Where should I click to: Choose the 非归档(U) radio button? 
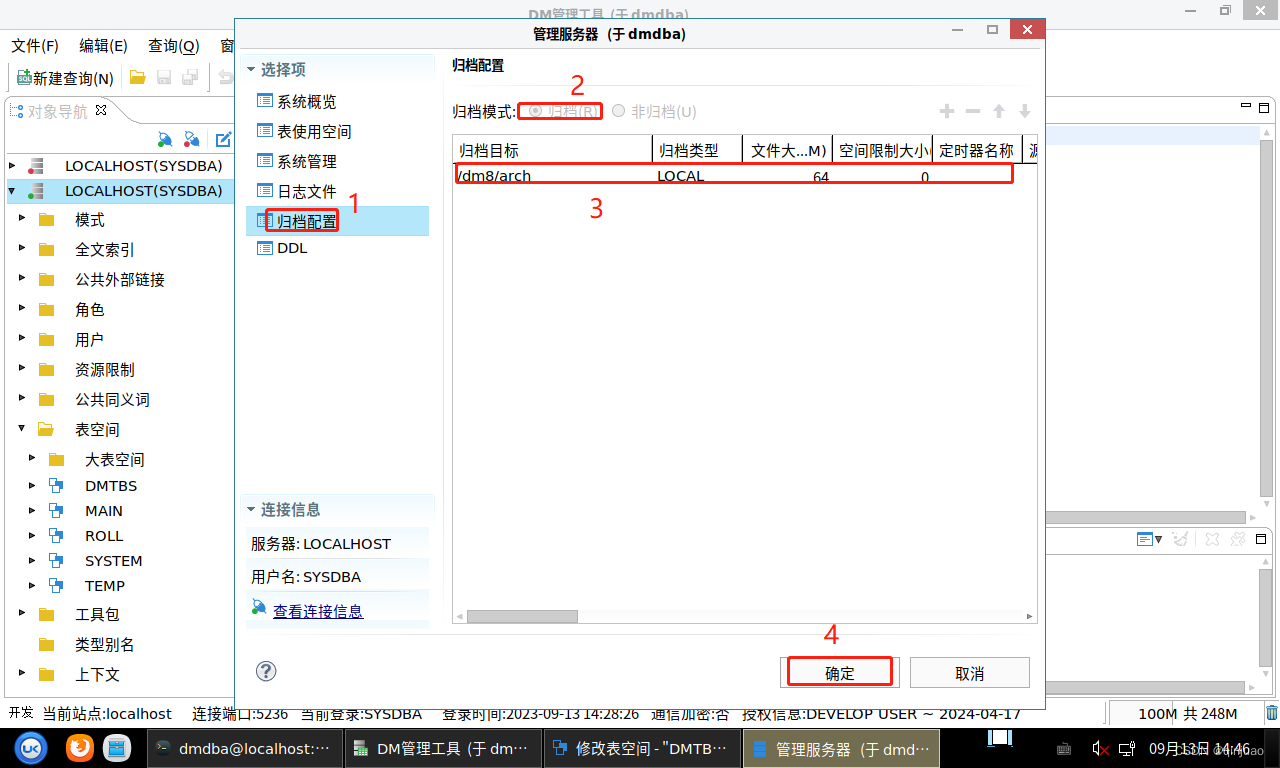pyautogui.click(x=654, y=111)
